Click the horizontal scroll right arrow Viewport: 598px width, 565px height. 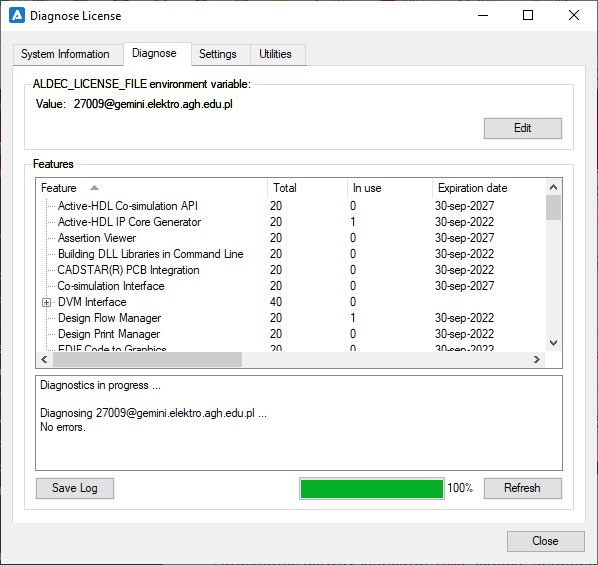[537, 359]
